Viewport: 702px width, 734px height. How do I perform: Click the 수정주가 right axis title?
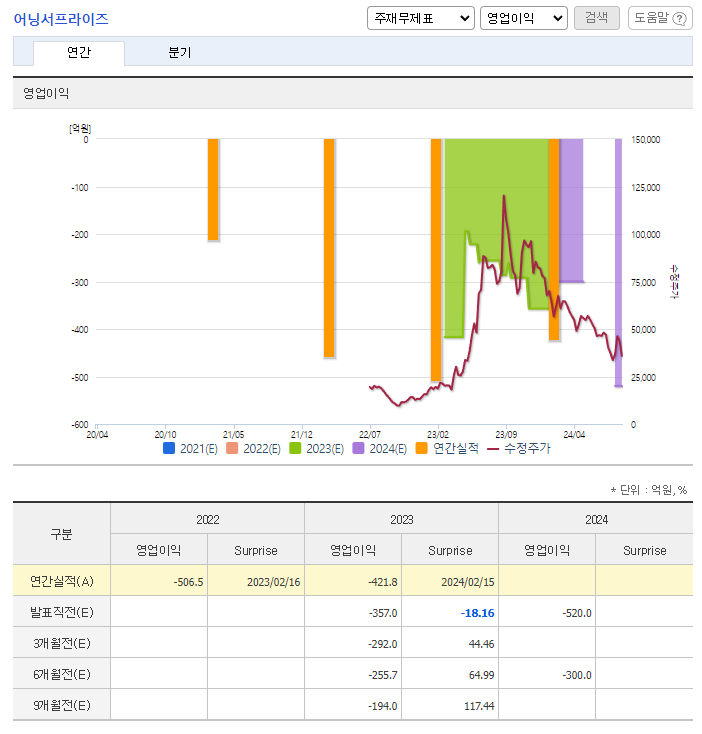[x=674, y=282]
